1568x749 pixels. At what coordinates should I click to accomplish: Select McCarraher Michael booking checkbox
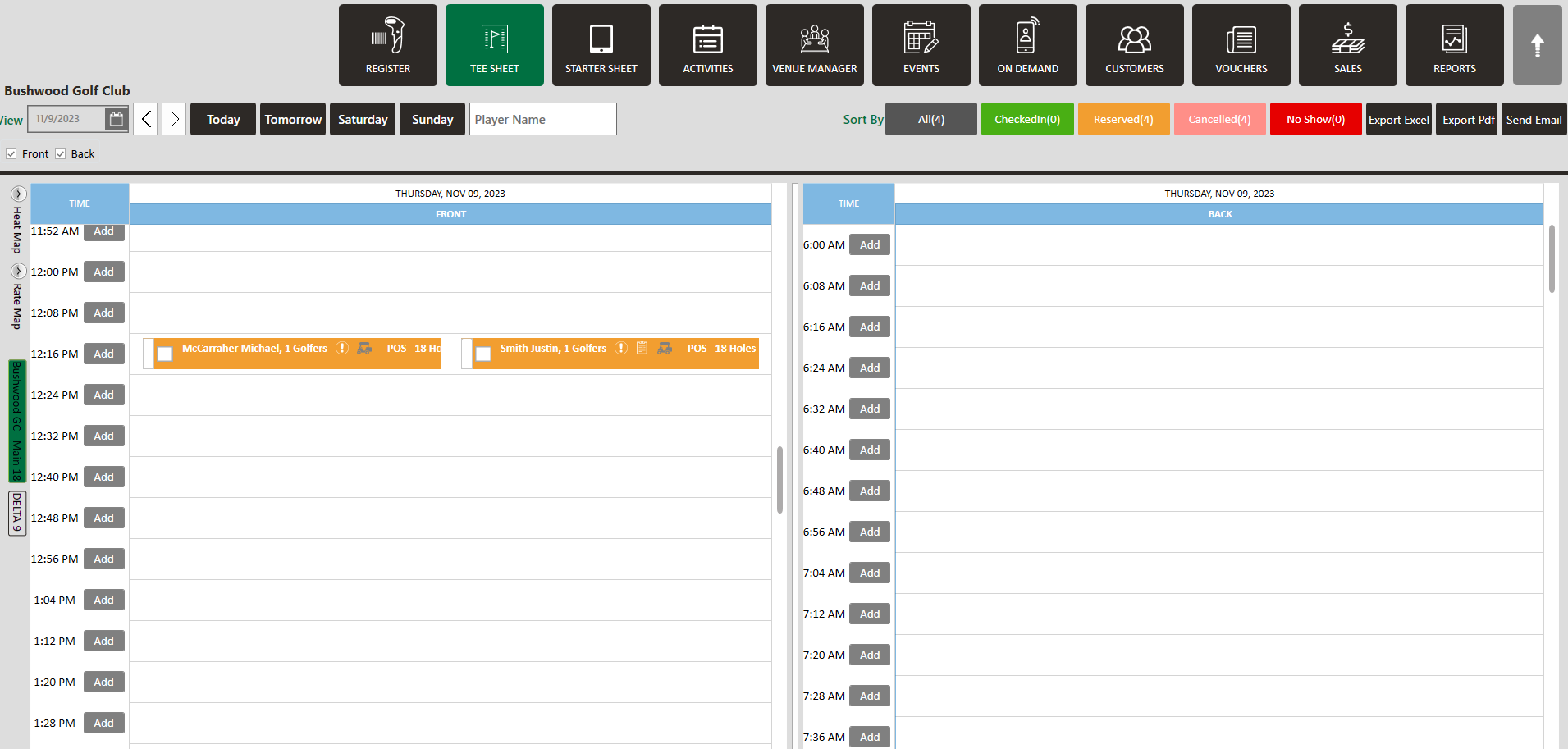click(165, 354)
